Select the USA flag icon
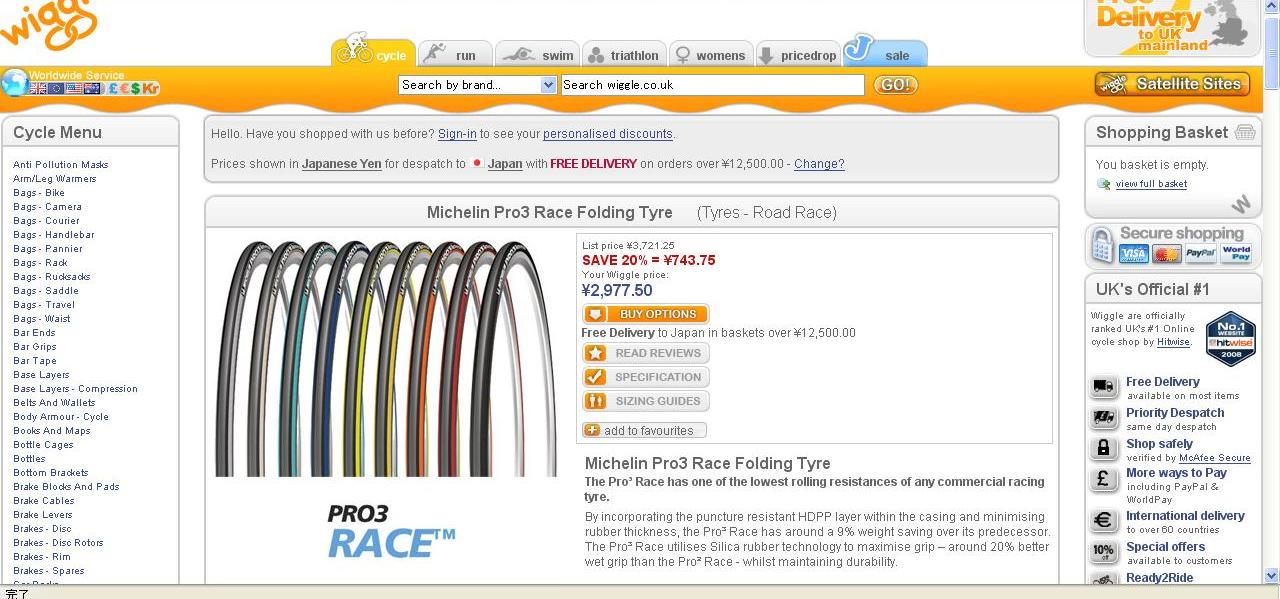1280x599 pixels. coord(74,88)
